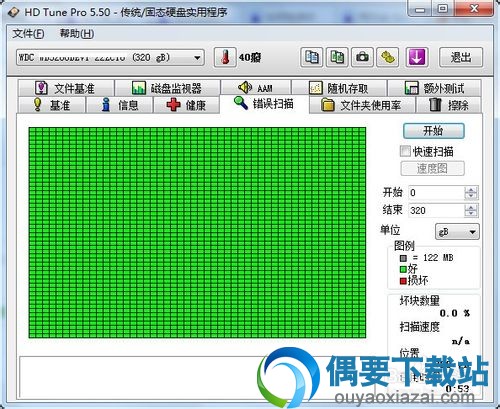Click the 开始 scan button
Viewport: 500px width, 409px height.
[434, 131]
